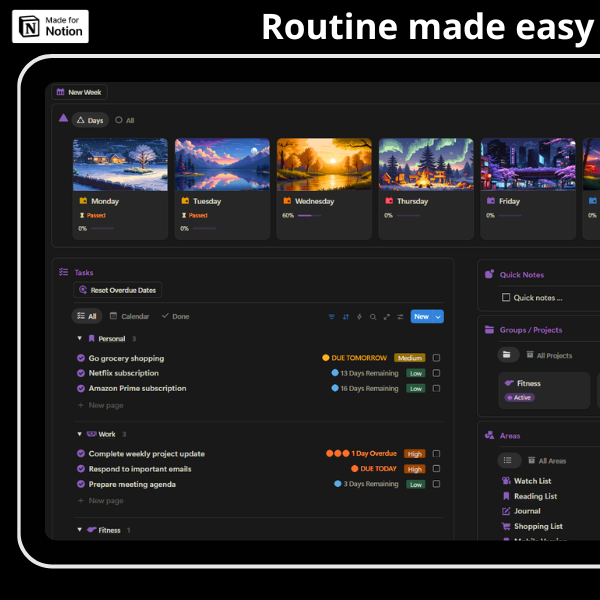Open the Journal area link

(x=527, y=511)
